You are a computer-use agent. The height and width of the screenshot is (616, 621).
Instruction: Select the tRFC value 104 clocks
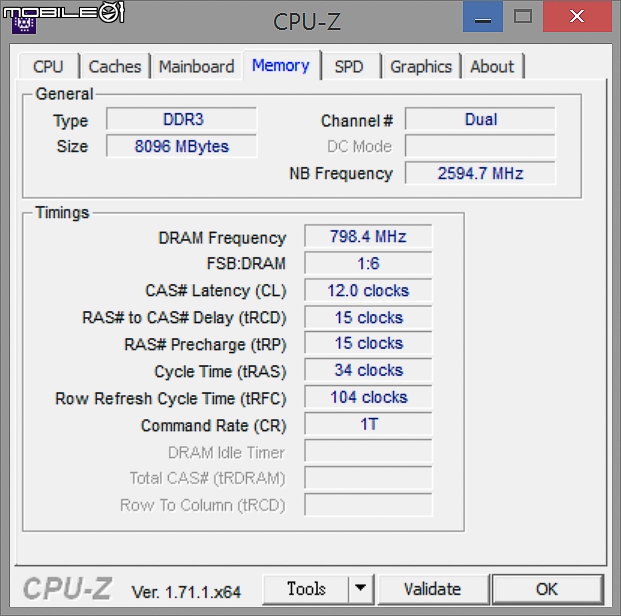[368, 397]
